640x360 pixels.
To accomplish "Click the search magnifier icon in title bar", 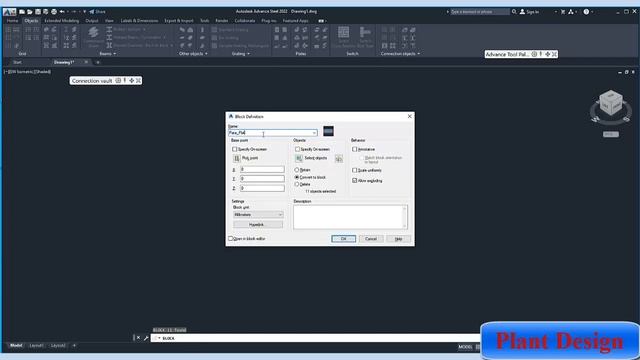I will point(514,12).
